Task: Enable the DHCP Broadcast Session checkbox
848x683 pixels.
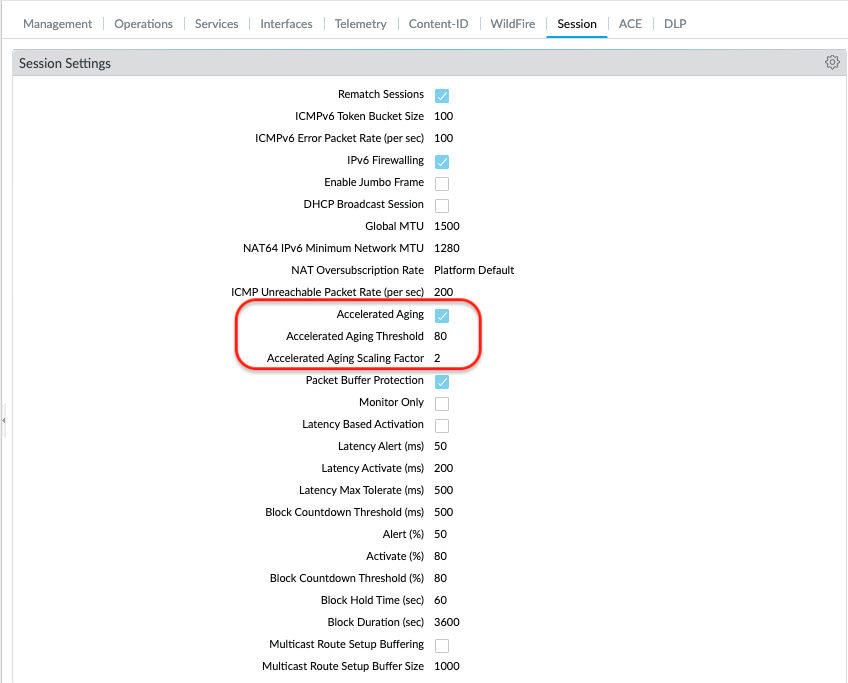Action: (x=442, y=205)
